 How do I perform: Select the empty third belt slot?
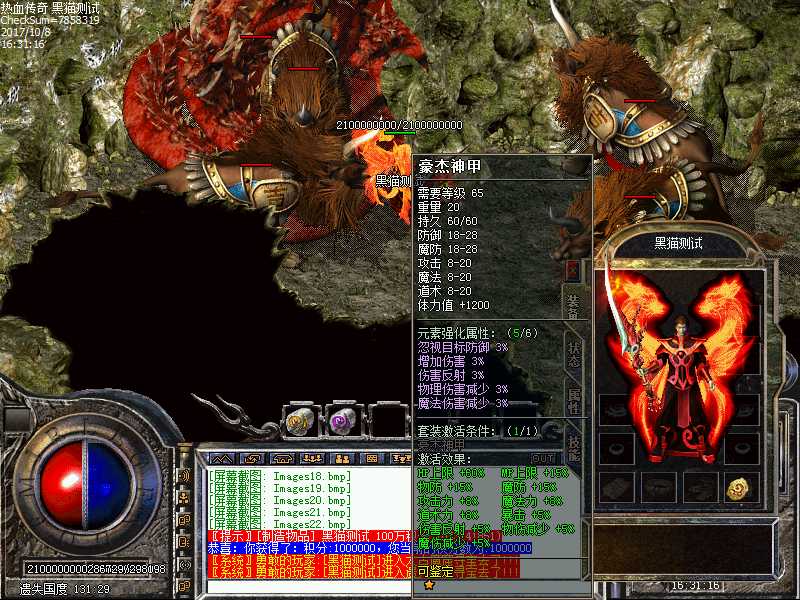(x=389, y=421)
